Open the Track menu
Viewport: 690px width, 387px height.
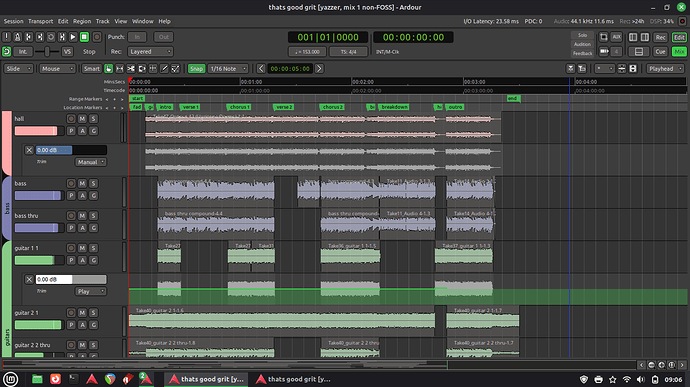coord(103,21)
